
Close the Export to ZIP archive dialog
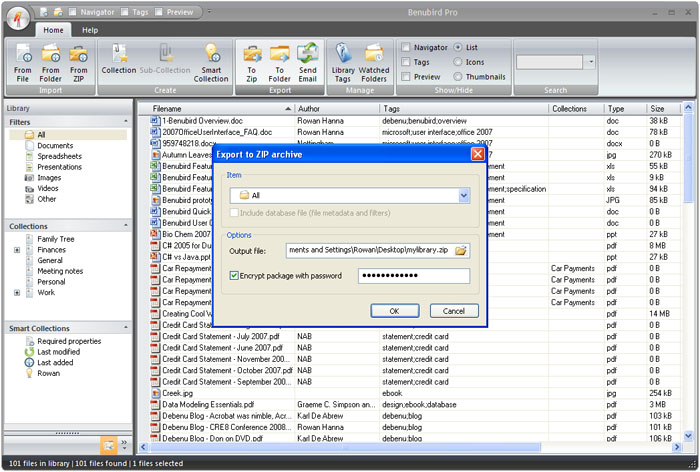(x=477, y=155)
